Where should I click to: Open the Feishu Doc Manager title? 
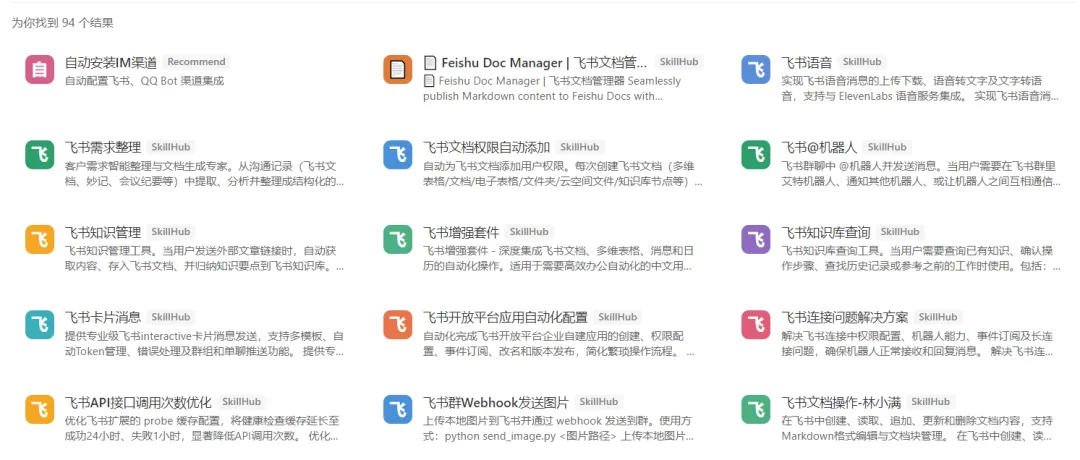point(535,62)
